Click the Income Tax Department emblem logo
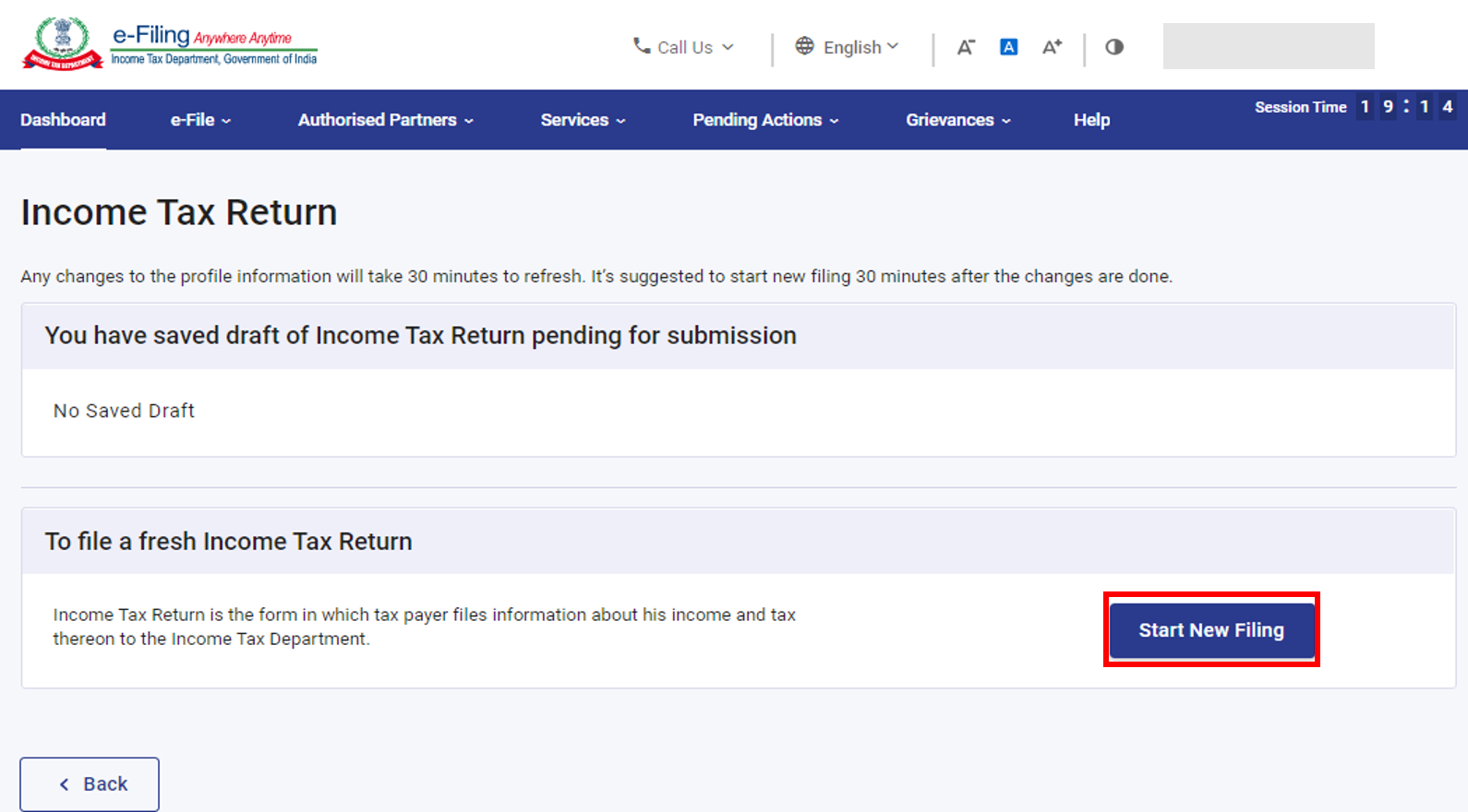This screenshot has height=812, width=1468. pyautogui.click(x=62, y=43)
